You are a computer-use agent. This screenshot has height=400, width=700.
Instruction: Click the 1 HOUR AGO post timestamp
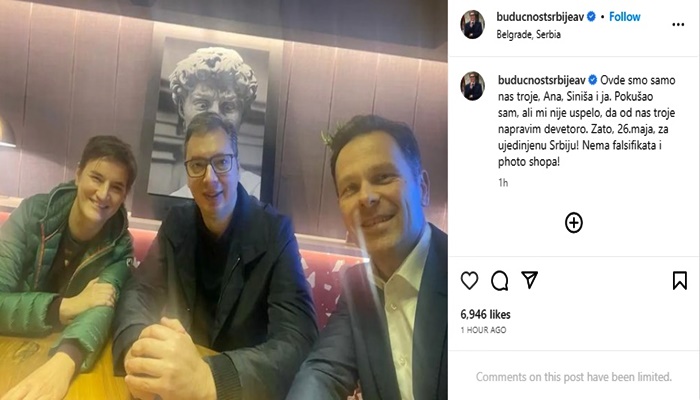tap(483, 330)
